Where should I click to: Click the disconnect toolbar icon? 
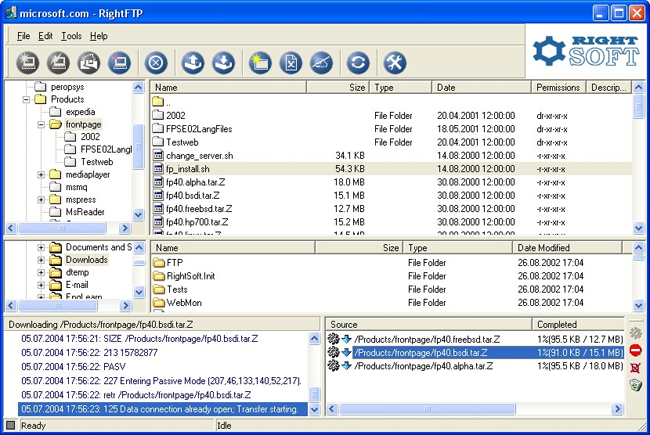(x=120, y=63)
